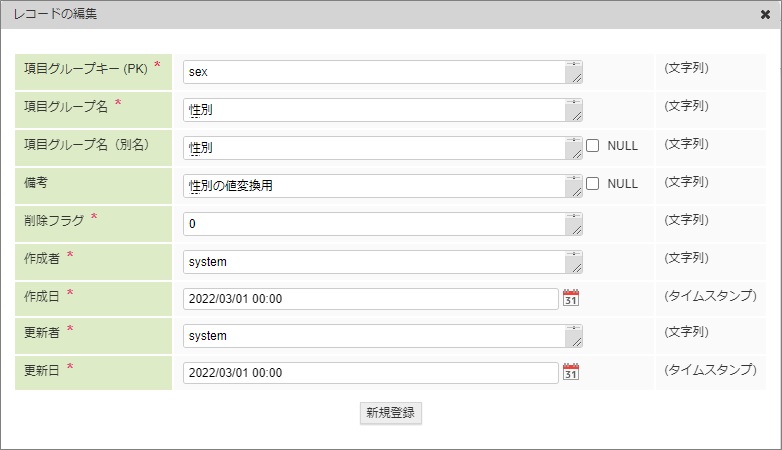This screenshot has width=782, height=450.
Task: Focus the 作成者 text field
Action: pos(374,262)
